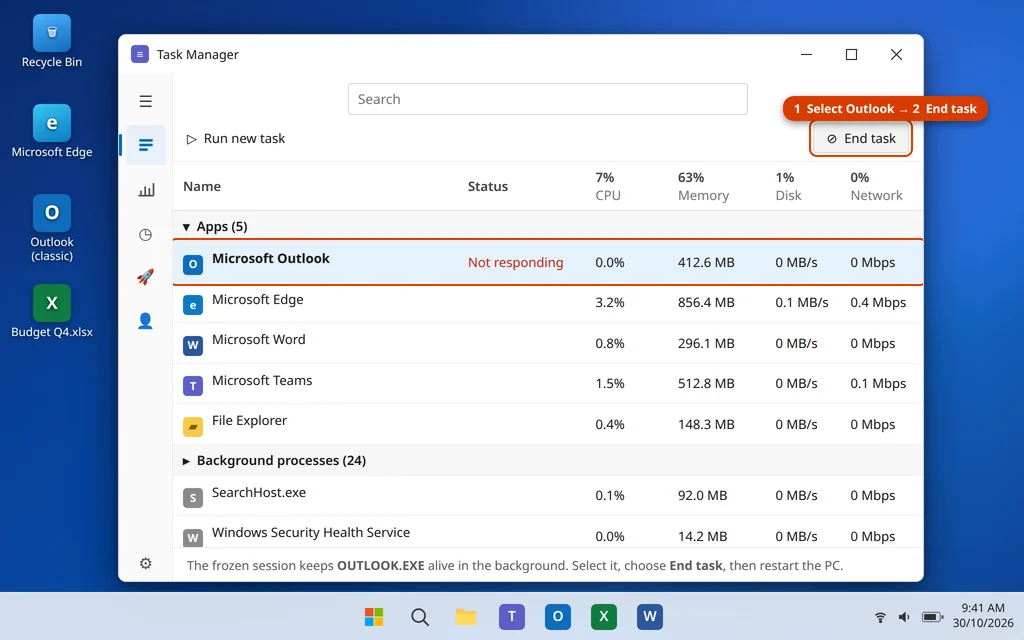Sort by Disk column header
The image size is (1024, 640).
coord(788,186)
